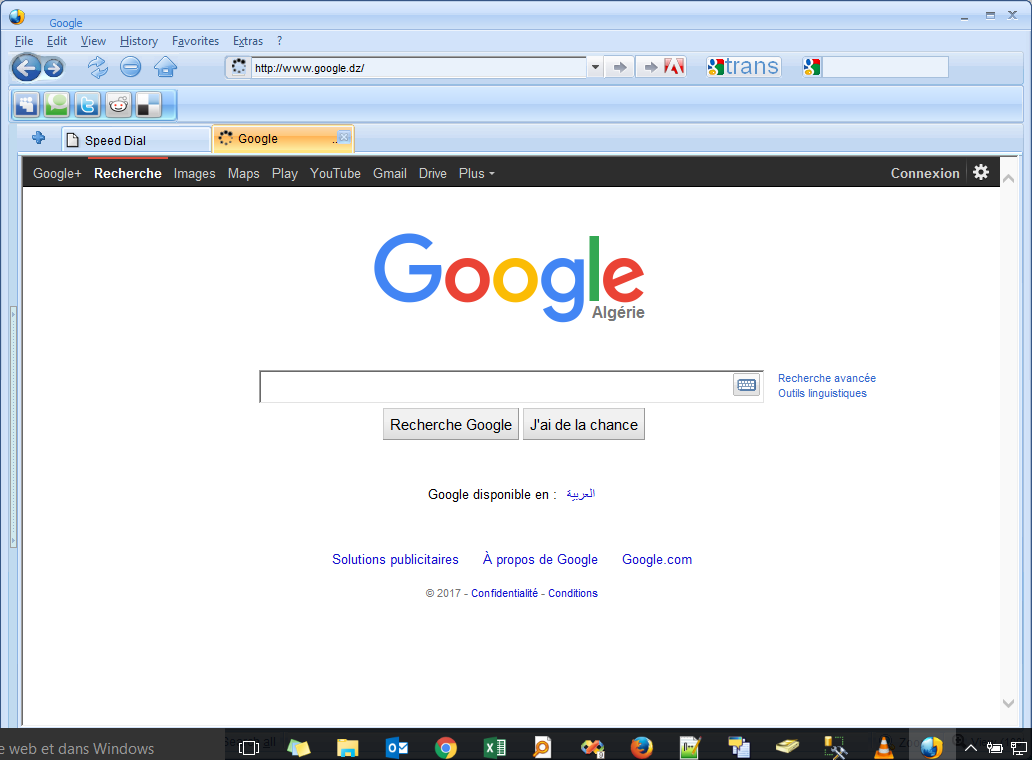This screenshot has width=1032, height=760.
Task: Open the Play link in Google bar
Action: point(284,173)
